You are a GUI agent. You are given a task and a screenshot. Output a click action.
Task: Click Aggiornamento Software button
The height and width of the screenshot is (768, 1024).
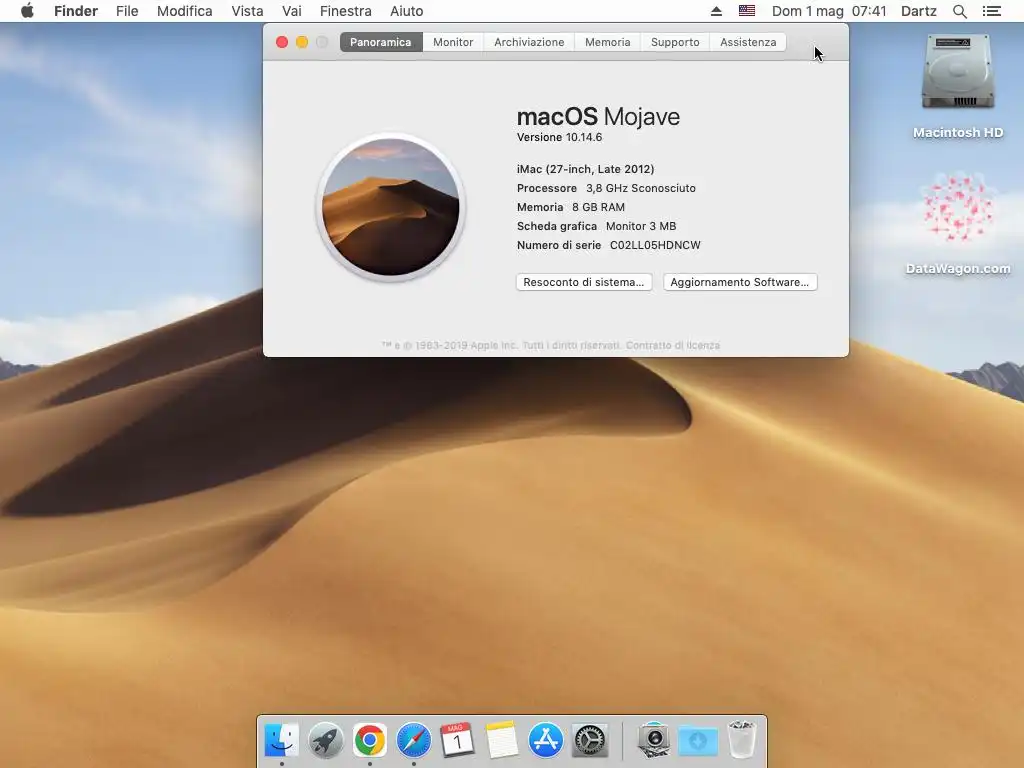pos(740,282)
